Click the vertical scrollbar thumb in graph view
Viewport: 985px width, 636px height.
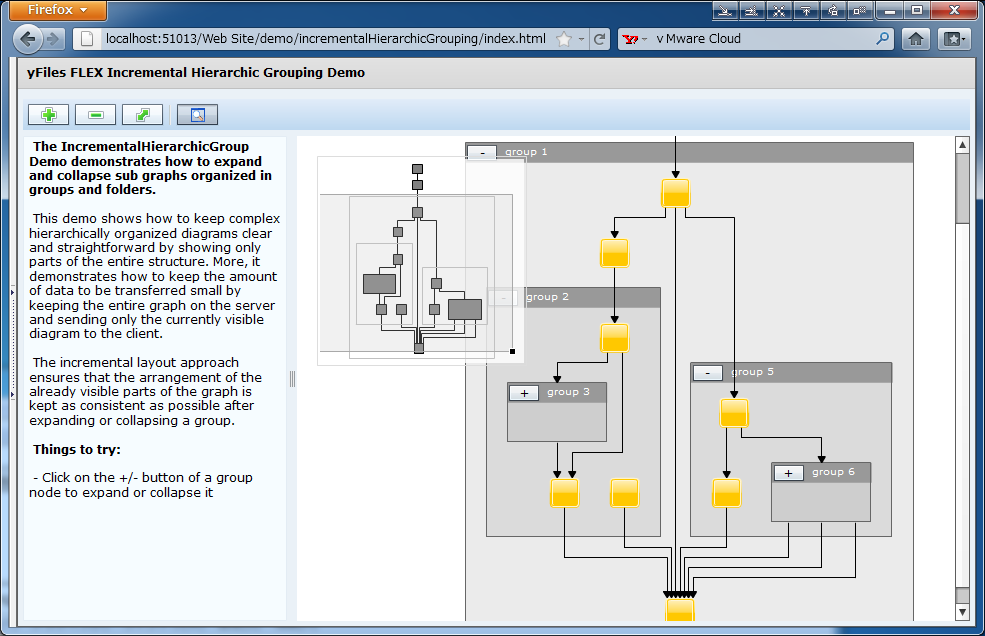point(962,188)
